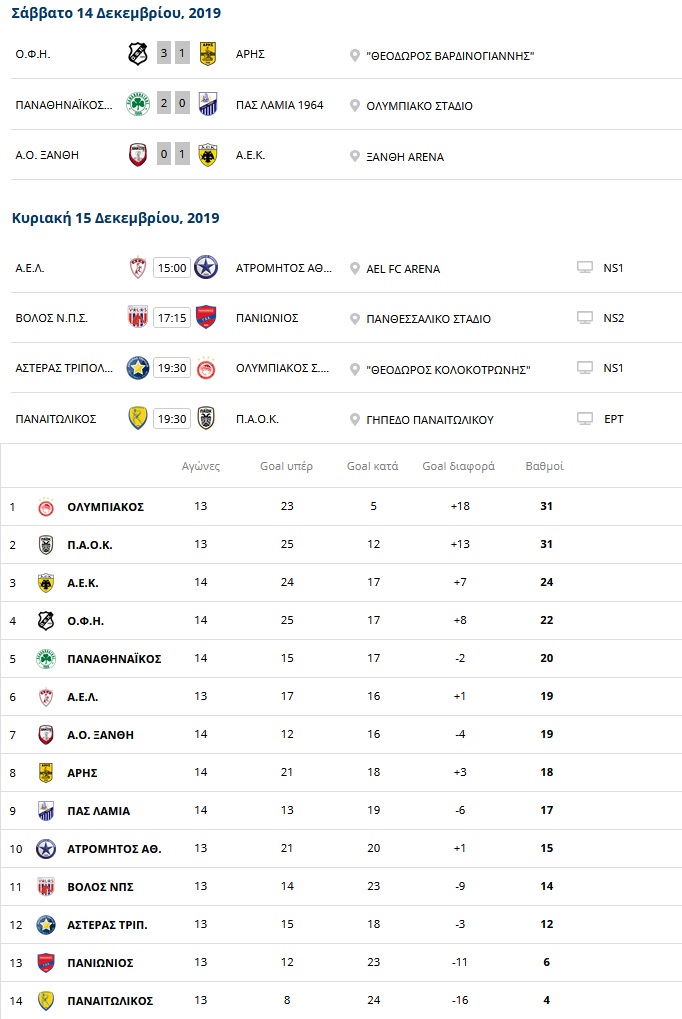Sort standings by the Βαθμοί column header
Viewport: 682px width, 1019px height.
tap(545, 466)
